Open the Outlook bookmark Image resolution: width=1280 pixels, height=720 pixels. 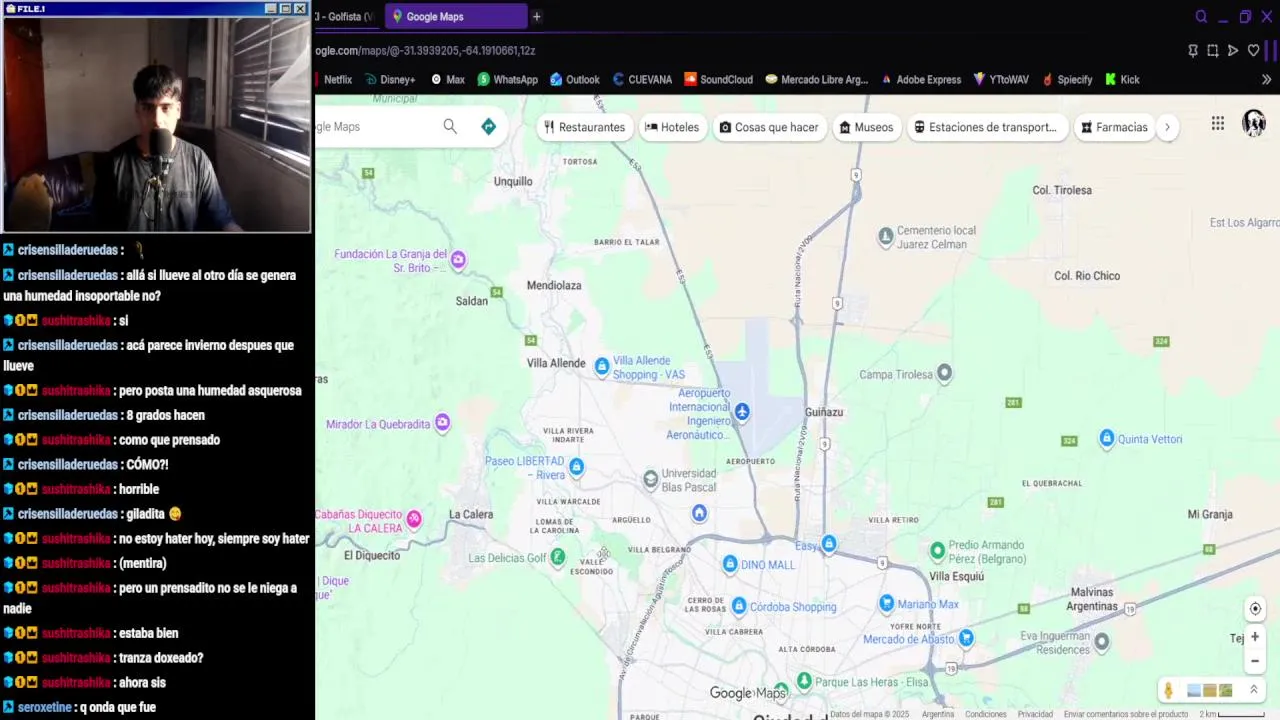coord(574,79)
